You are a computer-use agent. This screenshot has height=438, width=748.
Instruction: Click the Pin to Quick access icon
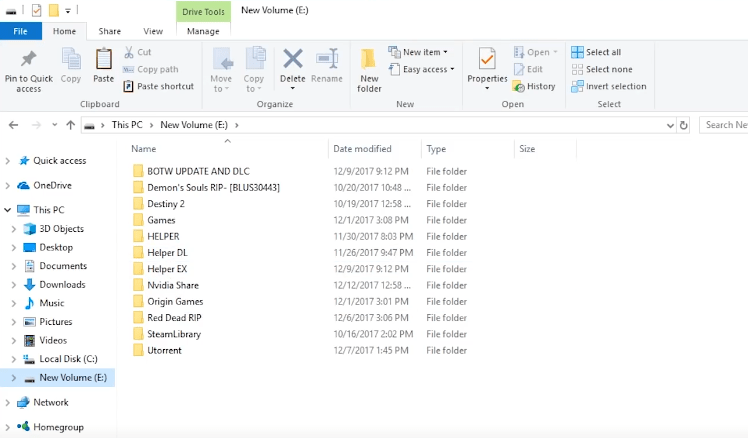[28, 61]
